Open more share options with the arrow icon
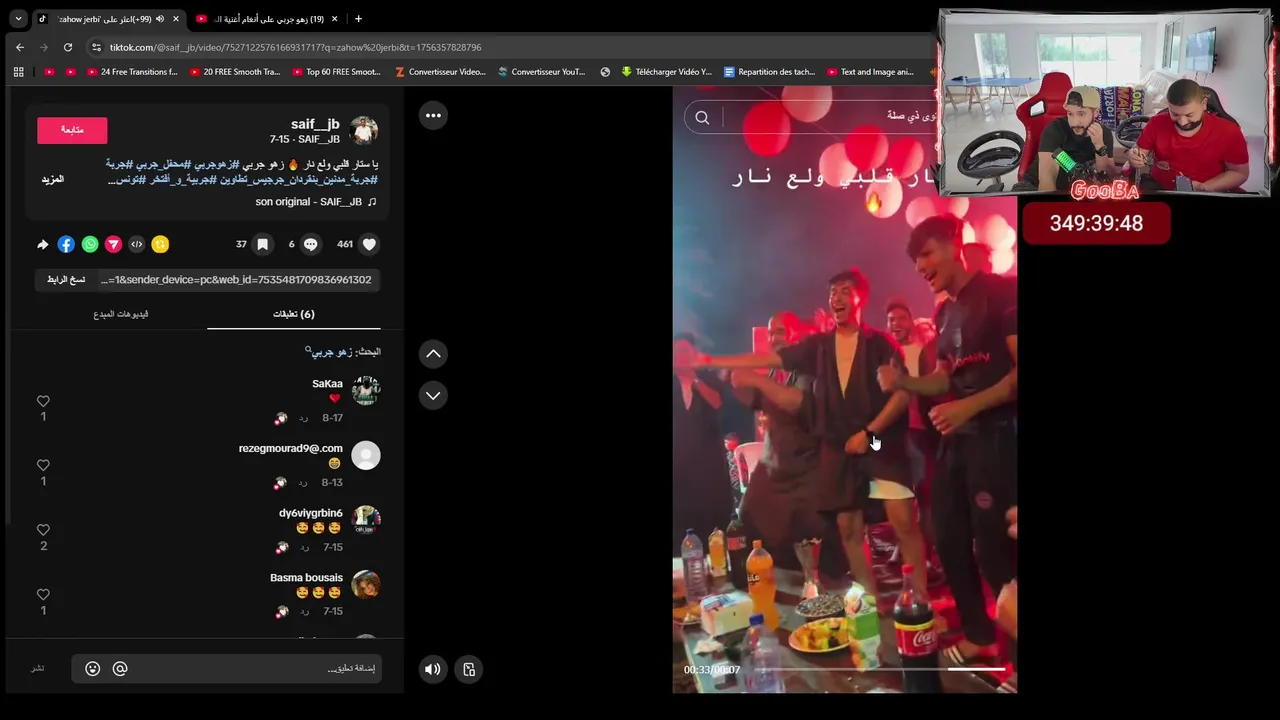 [x=42, y=244]
